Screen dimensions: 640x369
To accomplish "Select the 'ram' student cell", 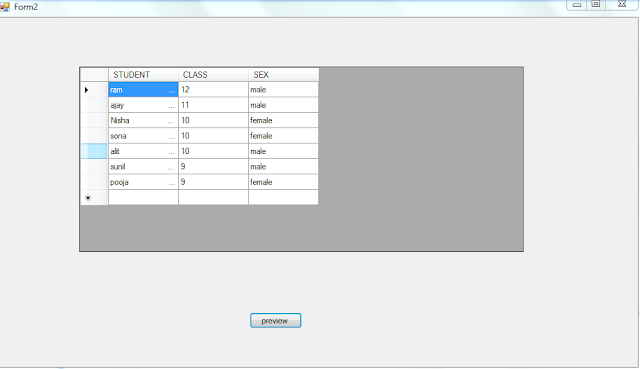I will 143,90.
